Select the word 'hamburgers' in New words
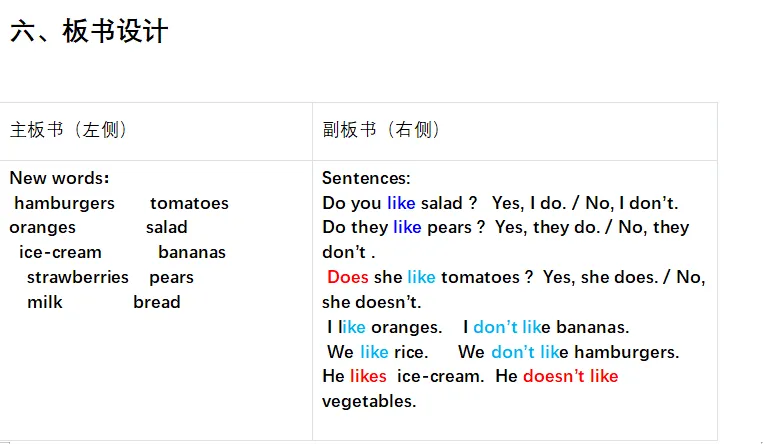Viewport: 763px width, 444px height. [64, 203]
